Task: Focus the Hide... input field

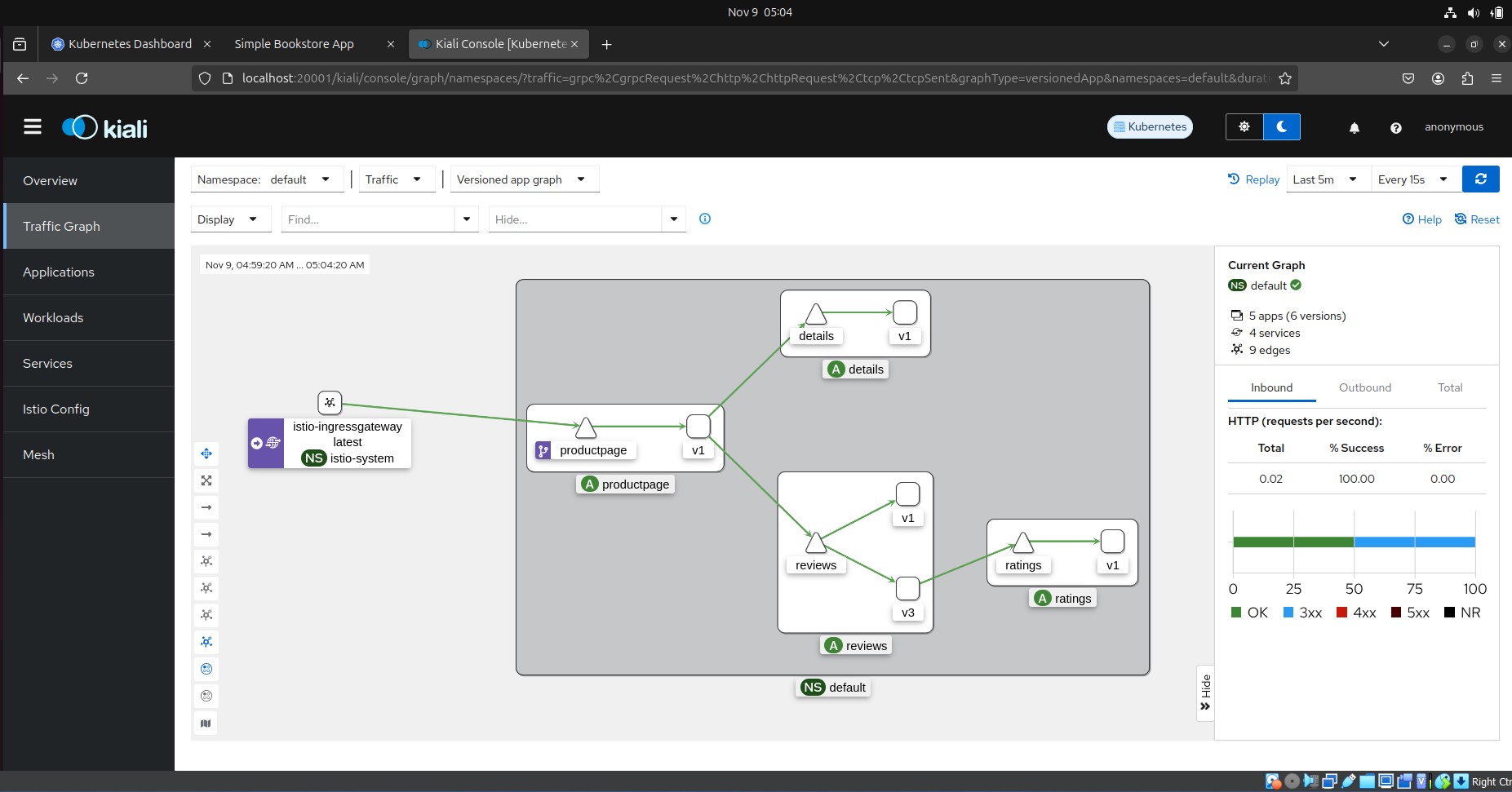Action: pos(575,219)
